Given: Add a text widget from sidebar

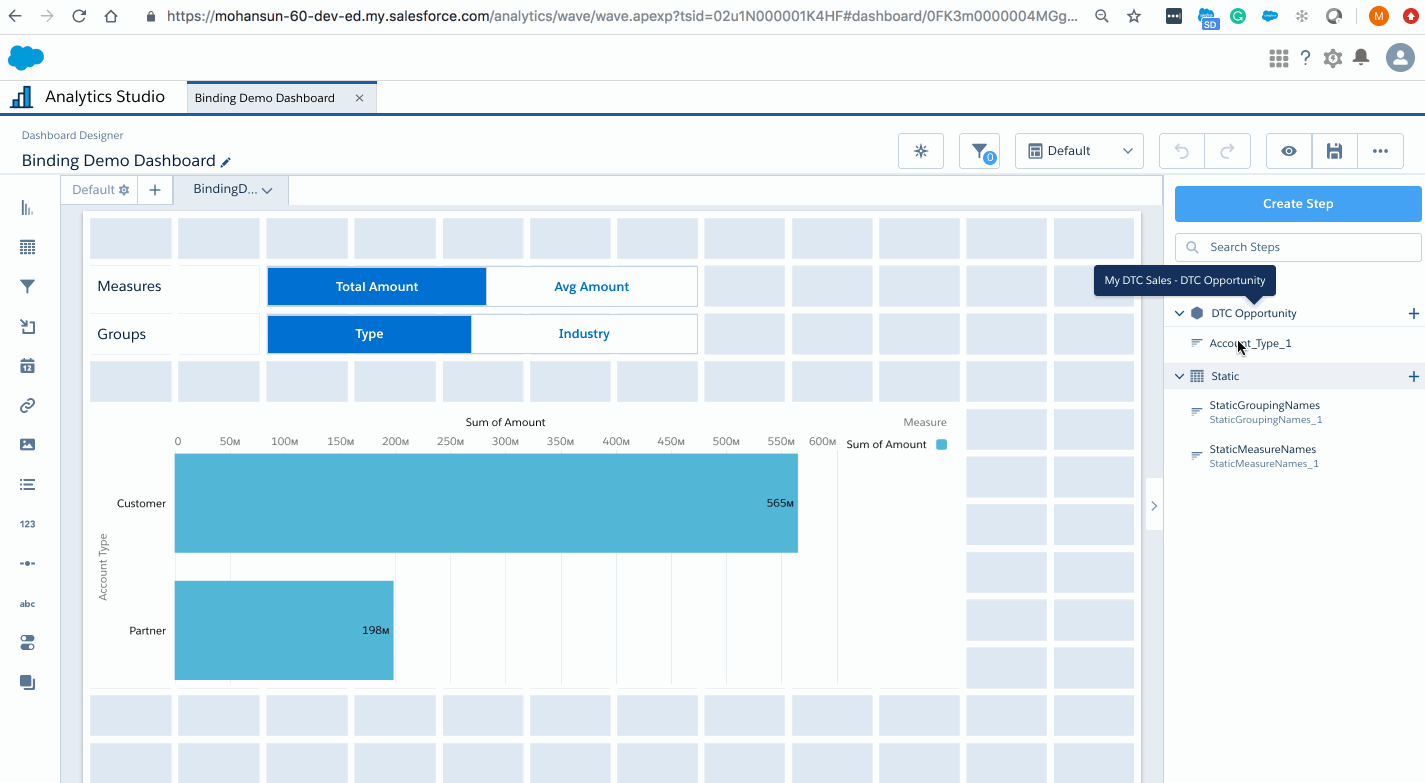Looking at the screenshot, I should coord(27,603).
